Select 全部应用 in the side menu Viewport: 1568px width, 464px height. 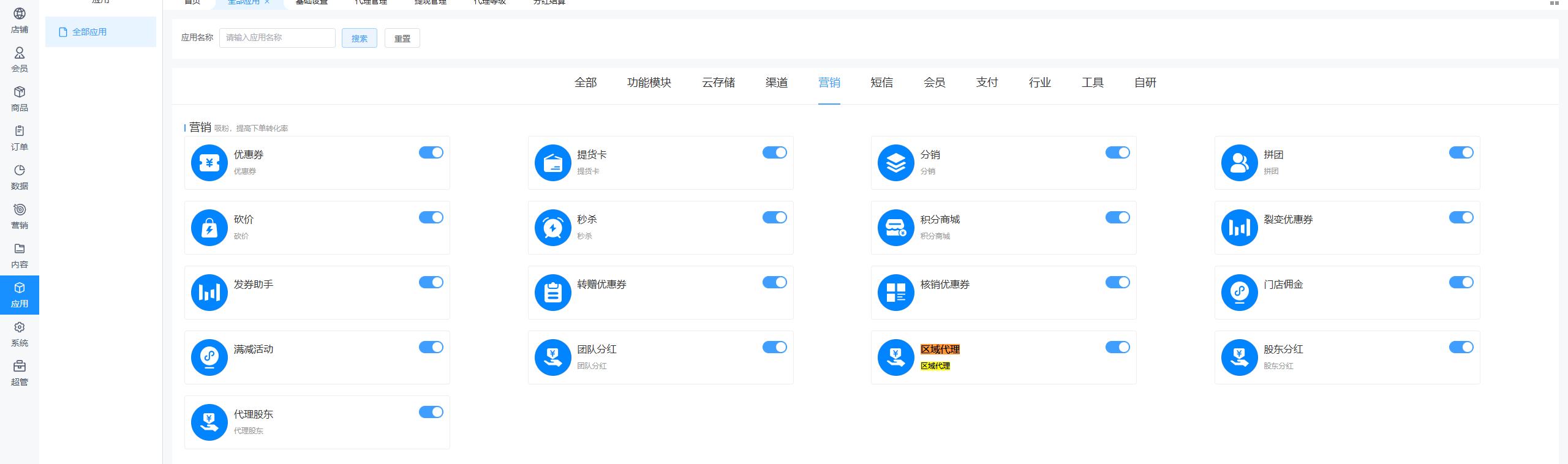100,32
